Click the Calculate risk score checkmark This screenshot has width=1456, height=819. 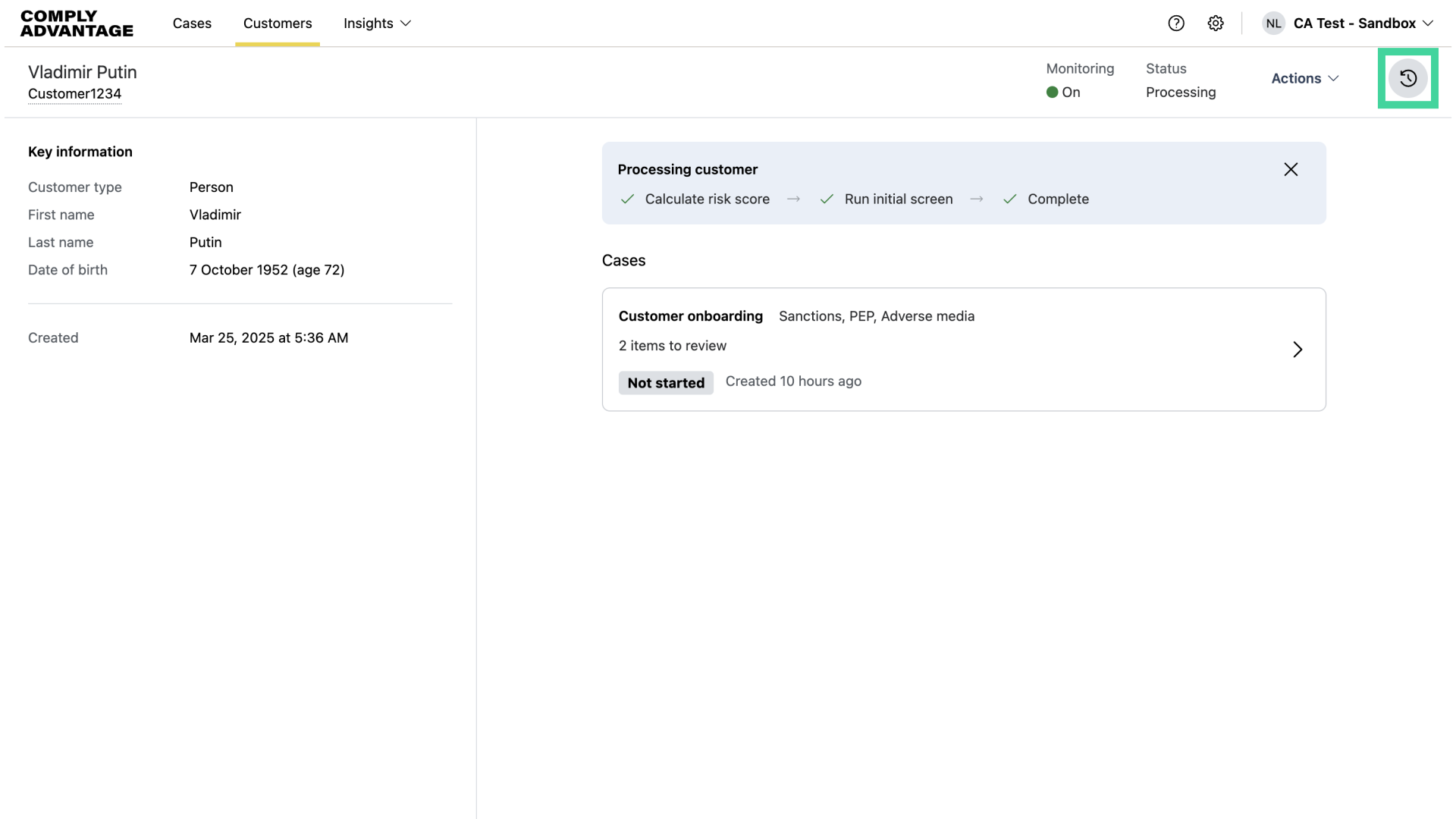click(627, 199)
